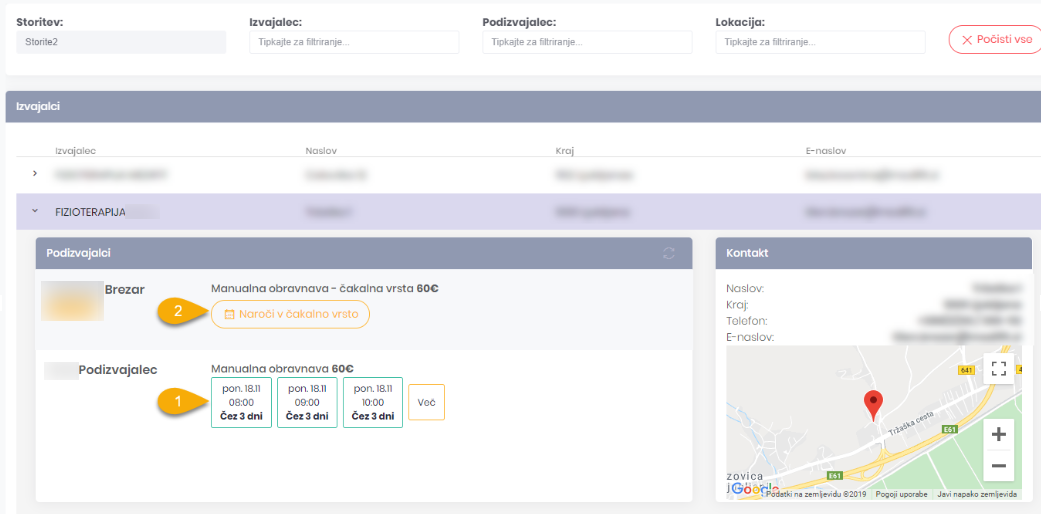Open the map in fullscreen view

[x=997, y=368]
